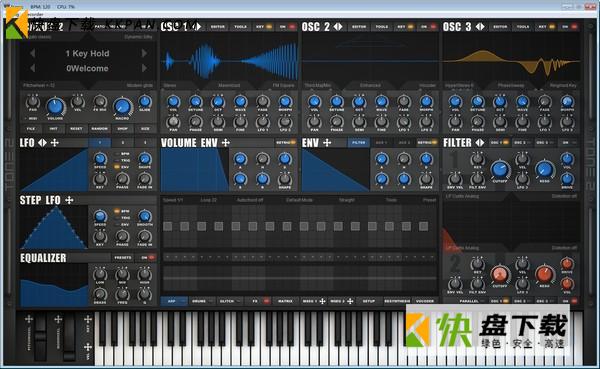Click the LFO left-right arrow icon
This screenshot has height=369, width=600.
(42, 143)
